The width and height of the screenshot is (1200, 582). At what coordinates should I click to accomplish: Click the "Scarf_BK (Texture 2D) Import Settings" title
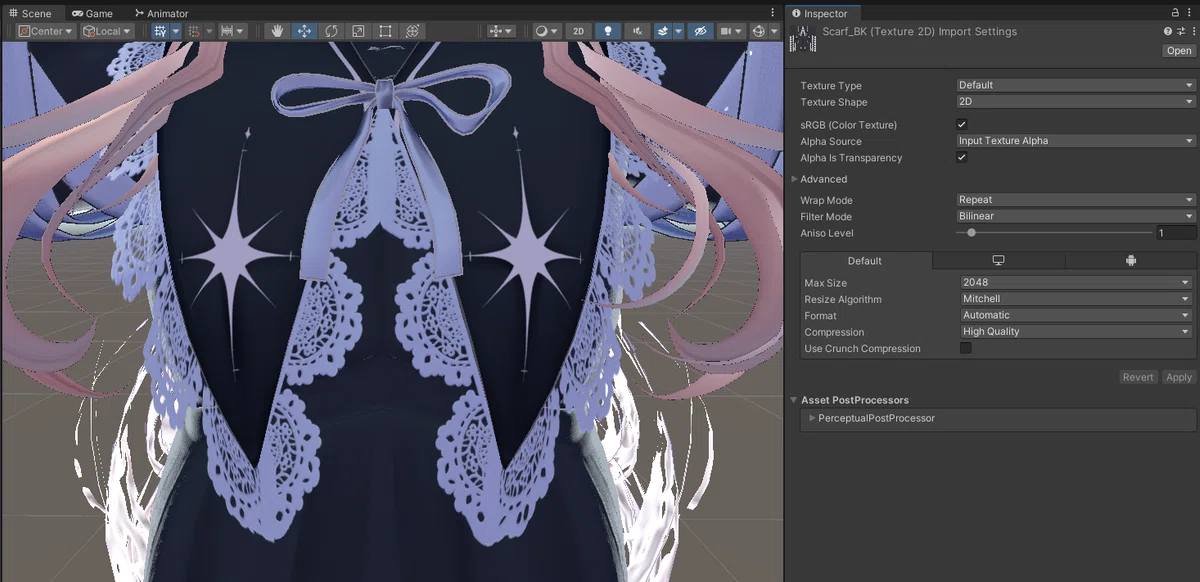(919, 31)
